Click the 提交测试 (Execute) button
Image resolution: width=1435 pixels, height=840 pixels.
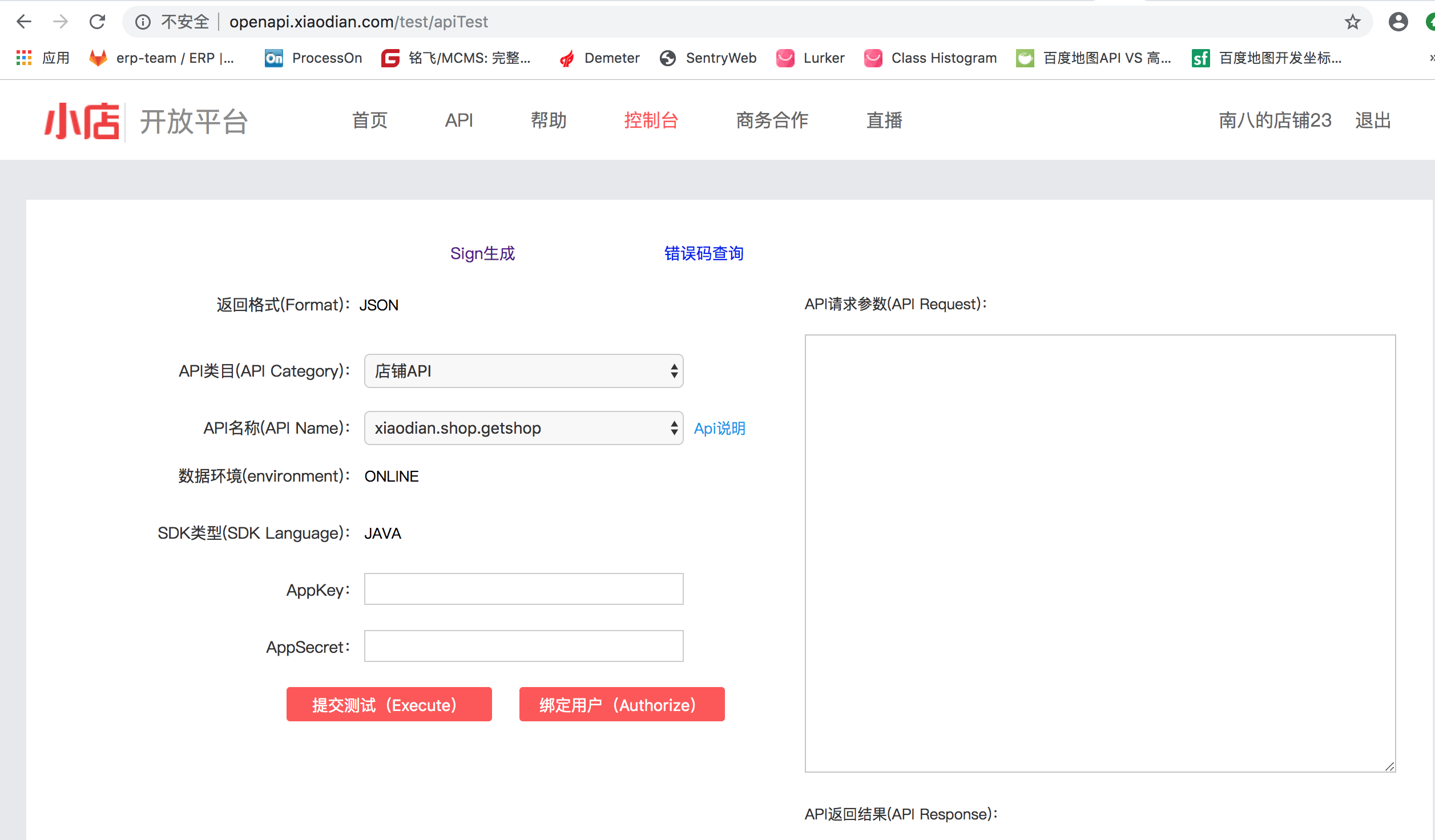pyautogui.click(x=389, y=704)
